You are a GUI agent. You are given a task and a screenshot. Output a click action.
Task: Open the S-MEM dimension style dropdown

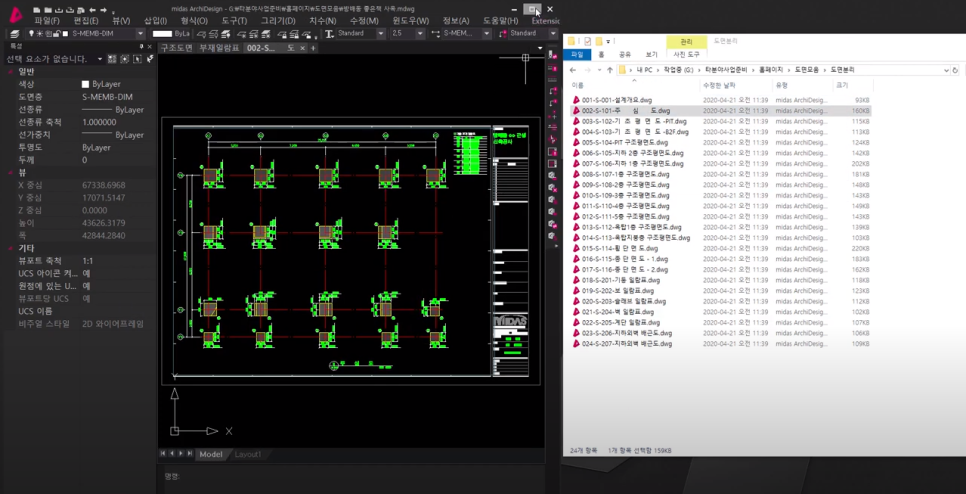pos(487,33)
